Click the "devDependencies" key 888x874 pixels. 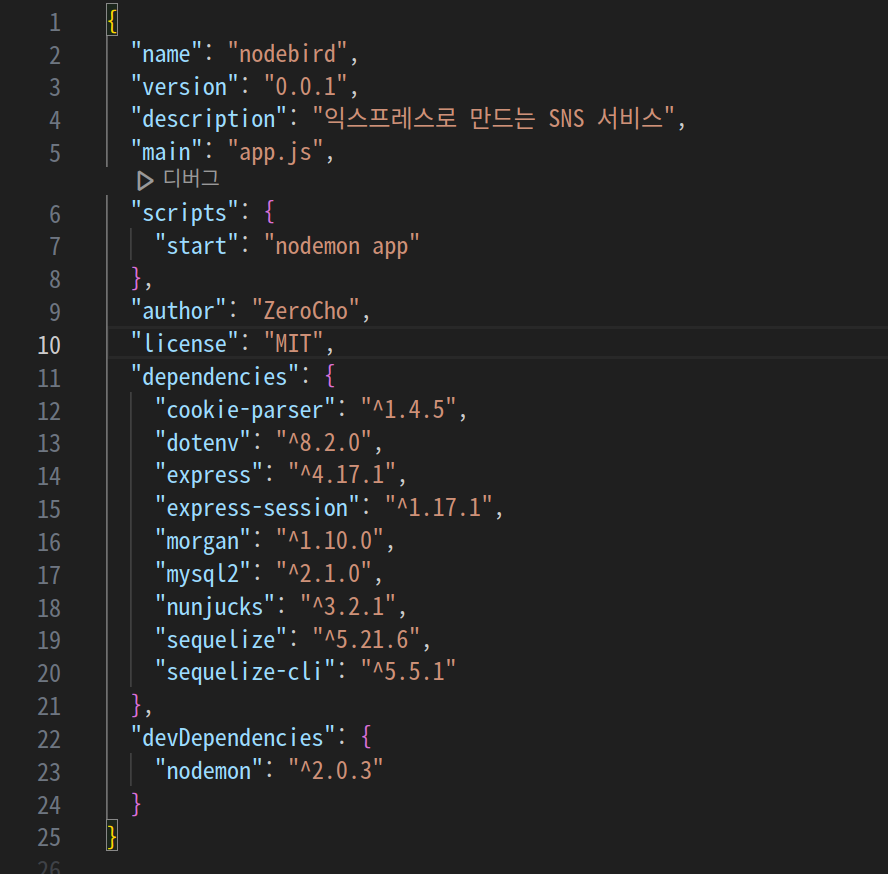coord(233,737)
